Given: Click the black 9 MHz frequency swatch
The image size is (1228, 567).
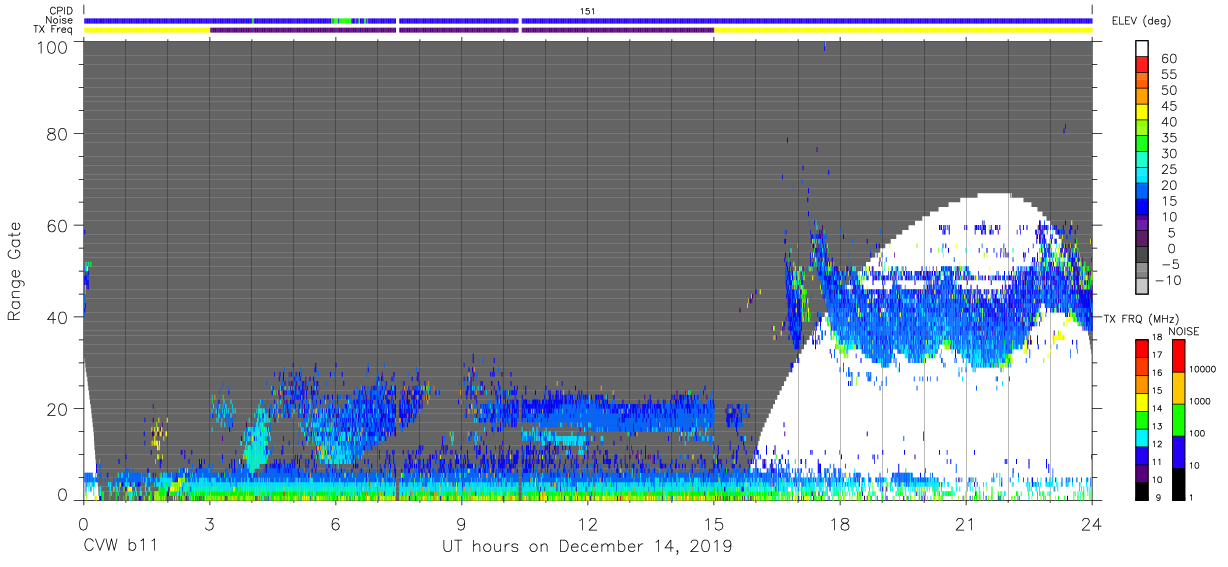Looking at the screenshot, I should (1143, 490).
